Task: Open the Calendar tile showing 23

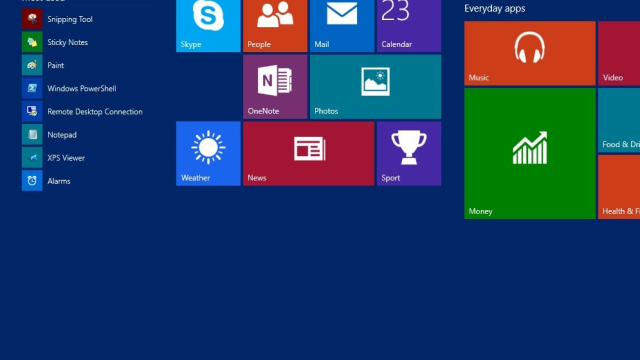Action: coord(409,26)
